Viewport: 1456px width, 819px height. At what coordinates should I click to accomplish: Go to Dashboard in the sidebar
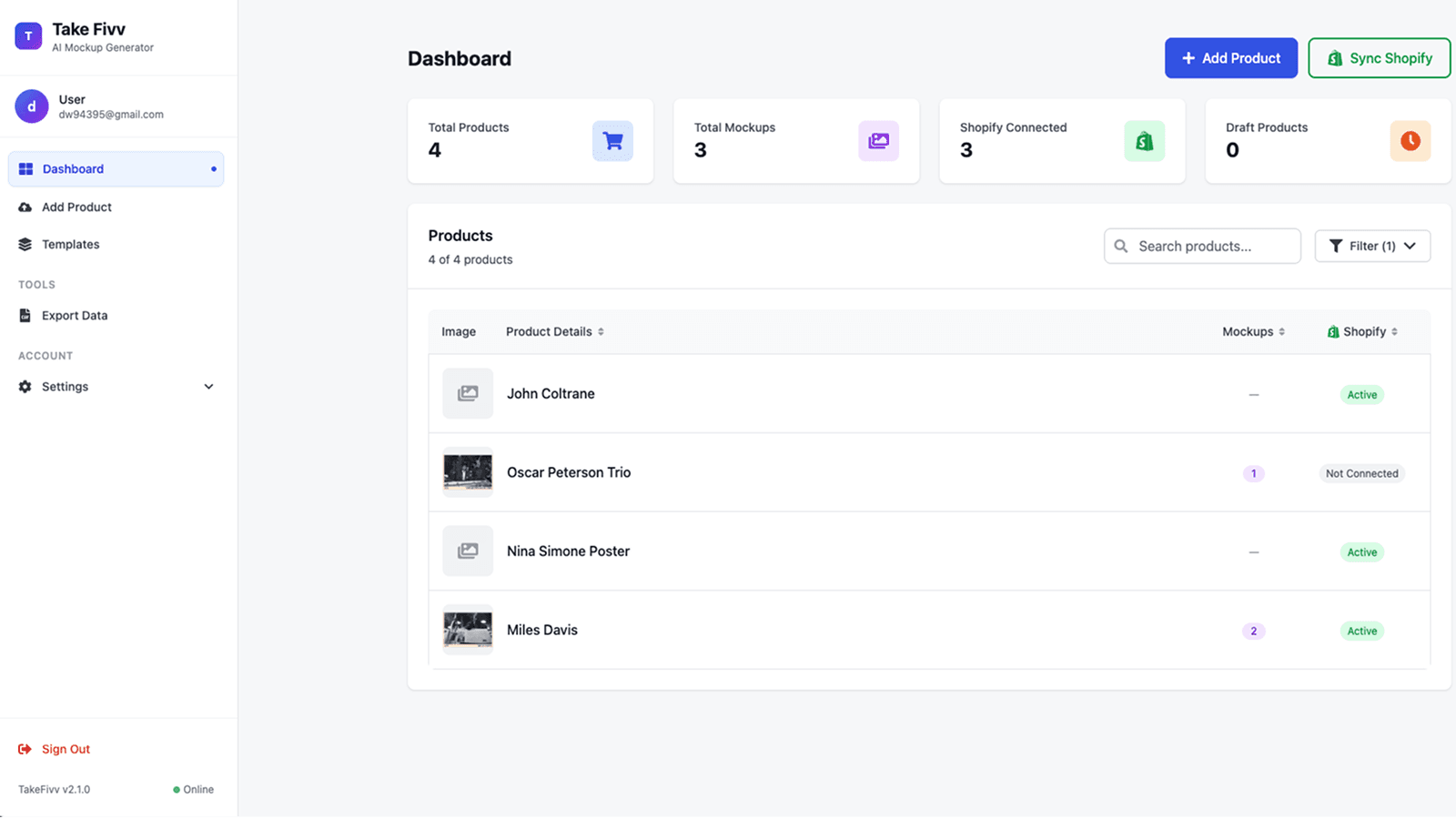116,169
